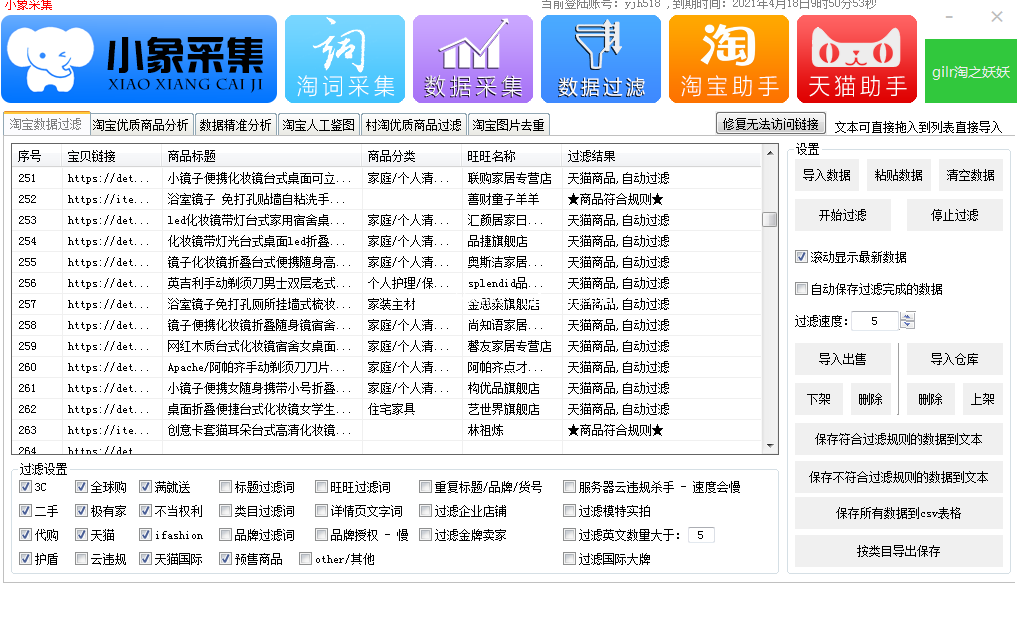Viewport: 1021px width, 626px height.
Task: Click 保存符合过滤规则的数据到文本 button
Action: [x=899, y=439]
